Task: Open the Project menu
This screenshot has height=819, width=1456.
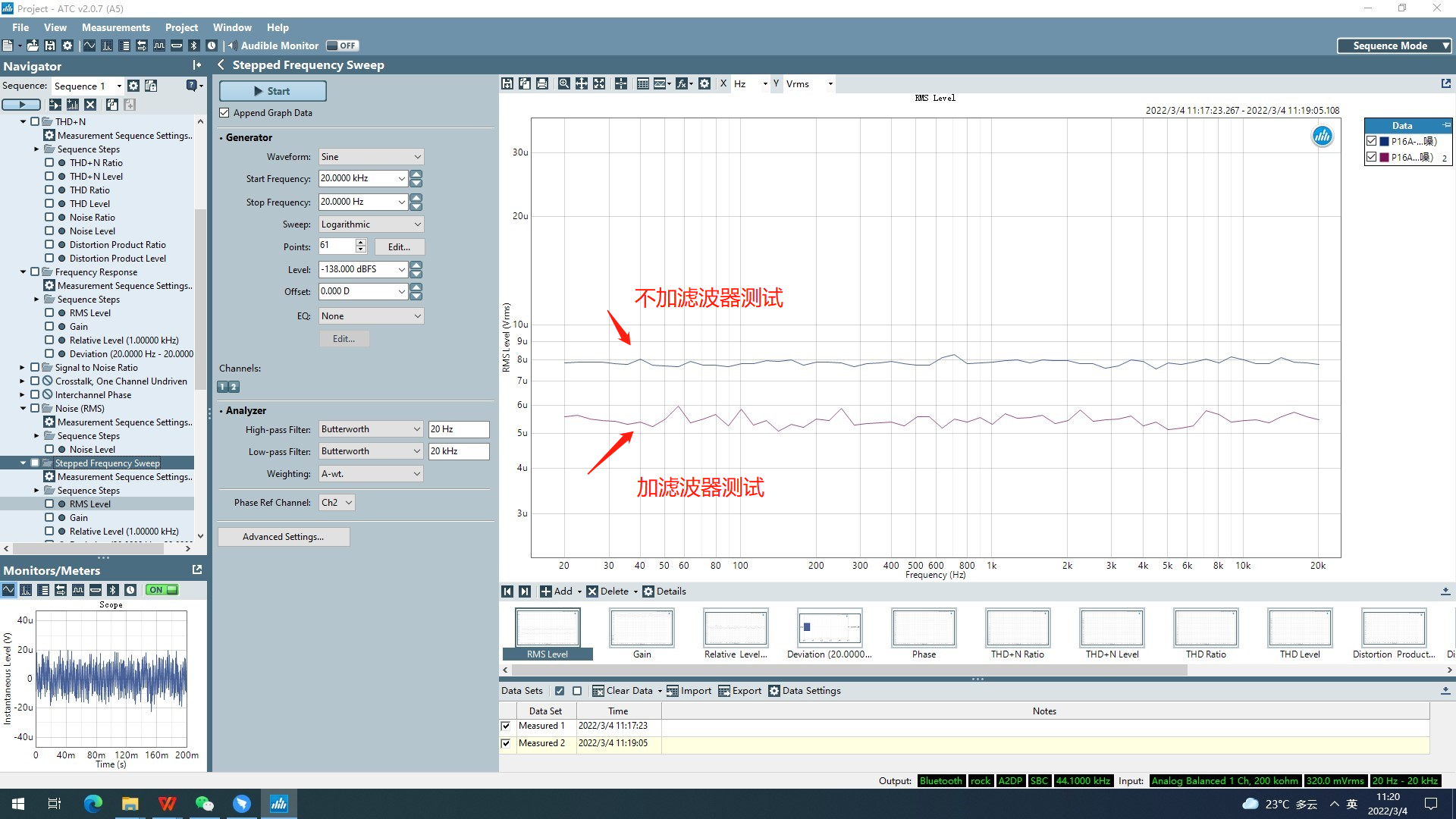Action: pos(181,27)
